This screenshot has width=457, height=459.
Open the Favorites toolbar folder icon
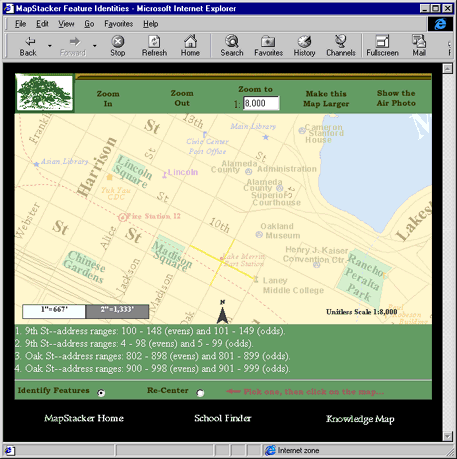click(268, 42)
